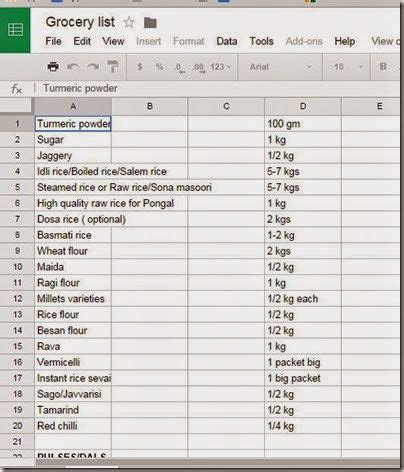
Task: Open the Add-ons menu
Action: 304,41
